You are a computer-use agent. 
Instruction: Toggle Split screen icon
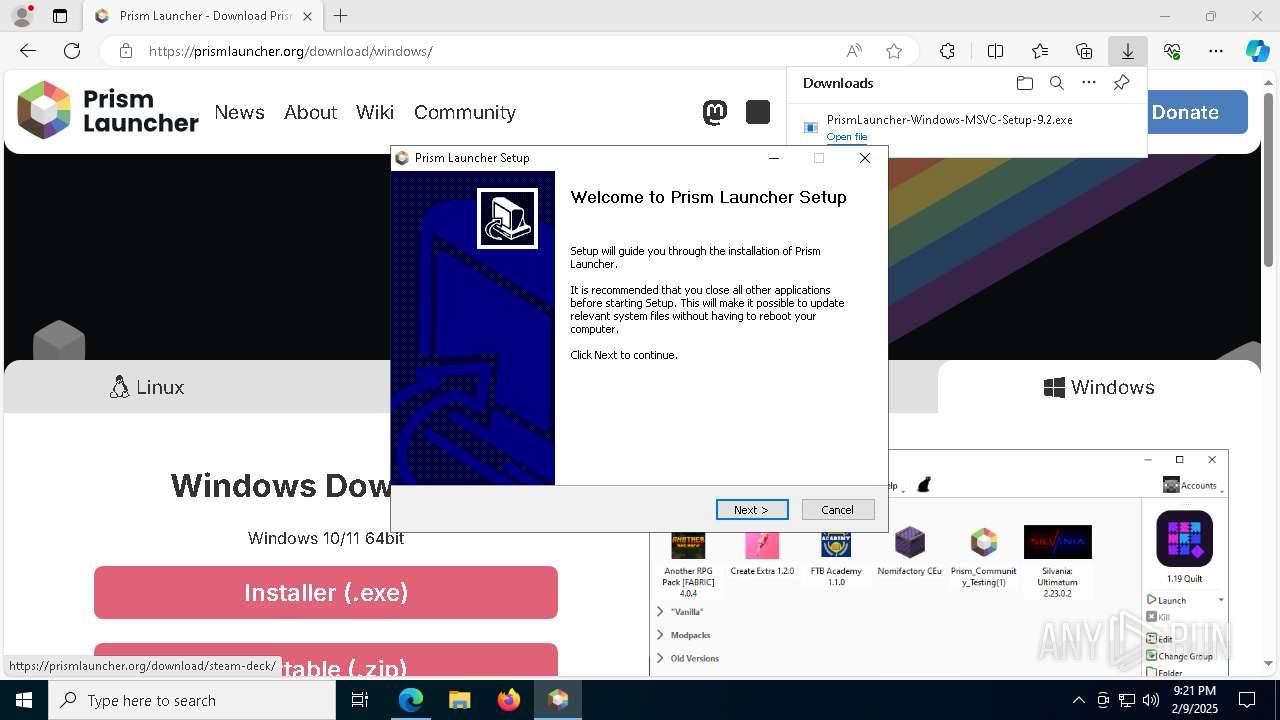pyautogui.click(x=996, y=51)
